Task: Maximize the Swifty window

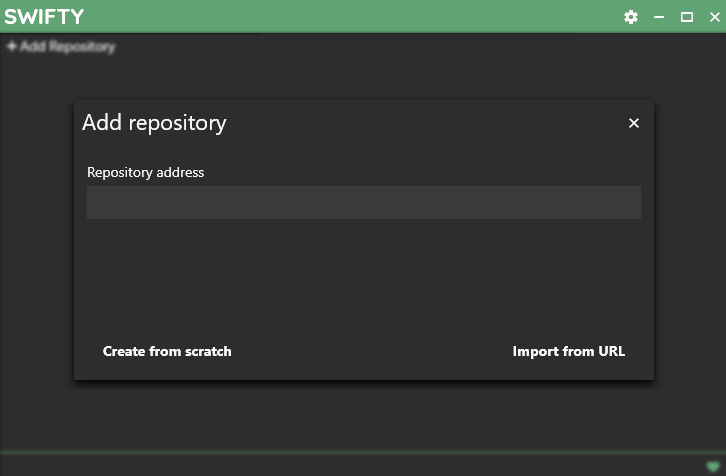Action: coord(687,17)
